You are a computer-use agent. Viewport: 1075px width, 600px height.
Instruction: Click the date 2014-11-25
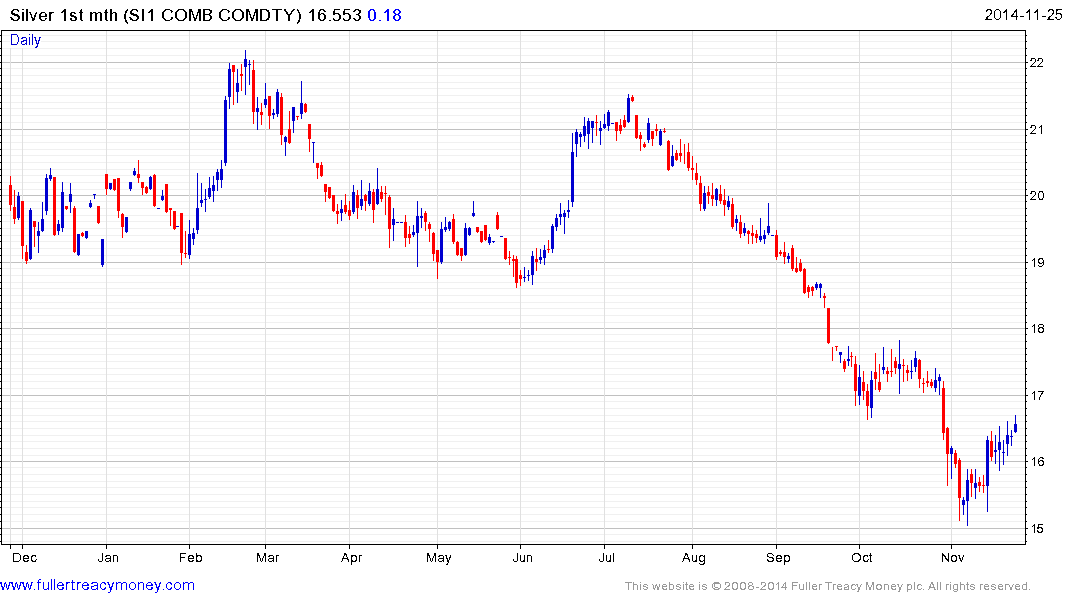click(x=1023, y=15)
